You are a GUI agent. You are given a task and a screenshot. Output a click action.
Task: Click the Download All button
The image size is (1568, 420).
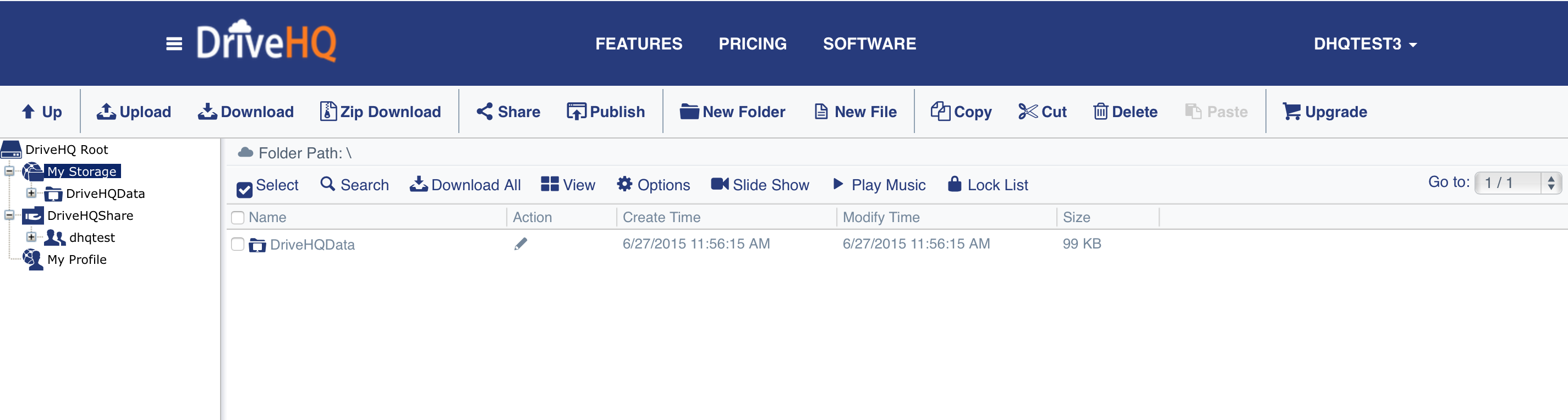click(465, 185)
